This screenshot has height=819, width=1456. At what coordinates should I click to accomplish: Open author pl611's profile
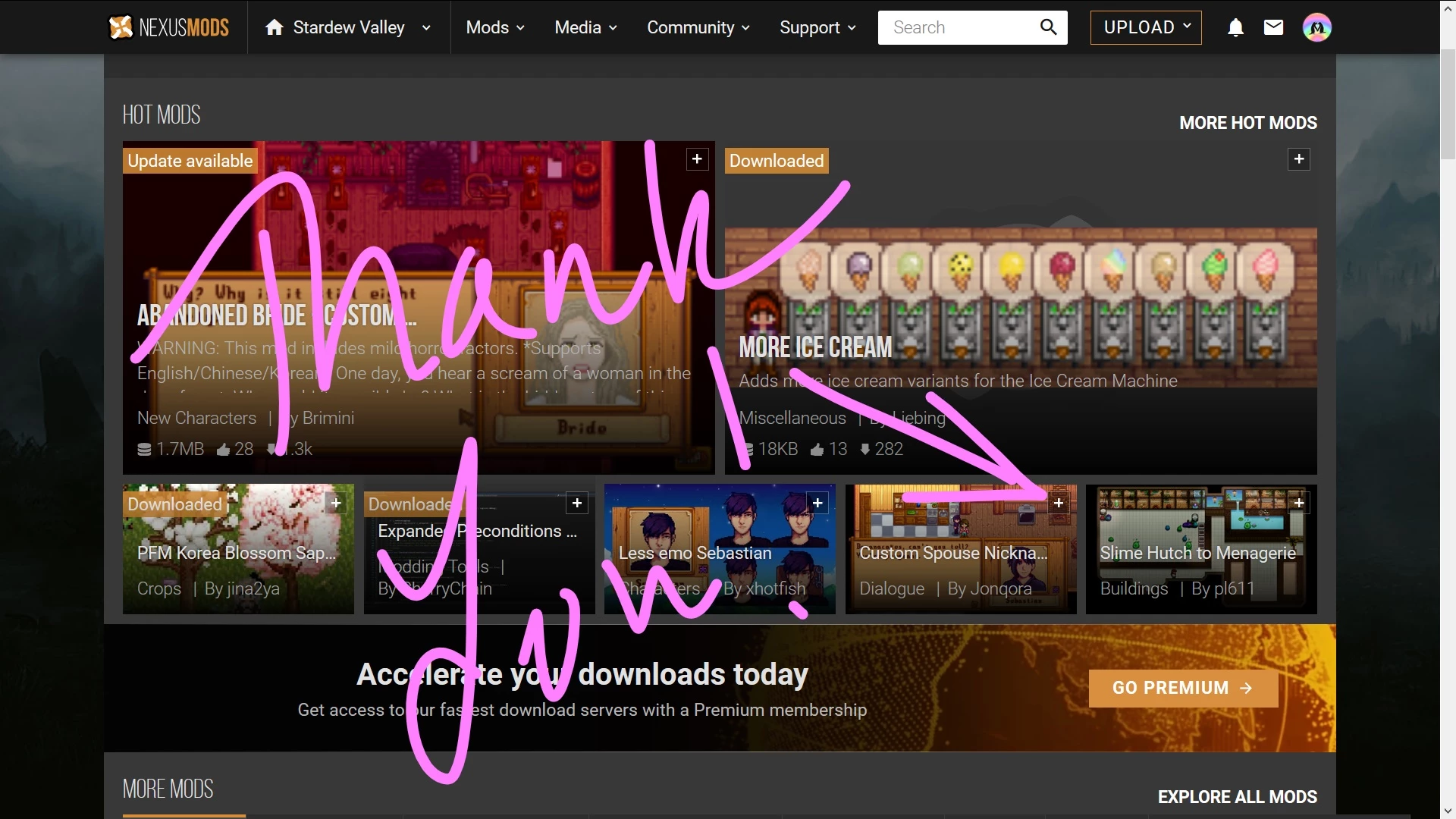[1234, 588]
